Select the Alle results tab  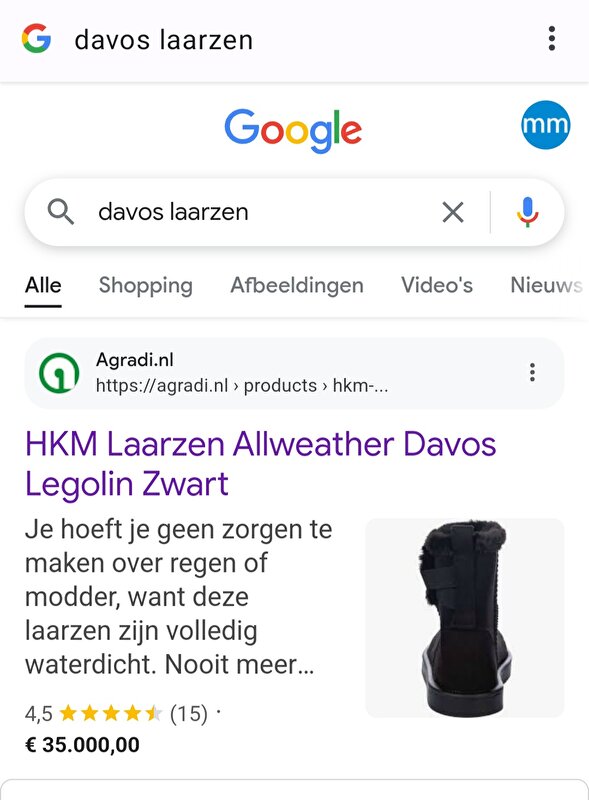pos(43,285)
